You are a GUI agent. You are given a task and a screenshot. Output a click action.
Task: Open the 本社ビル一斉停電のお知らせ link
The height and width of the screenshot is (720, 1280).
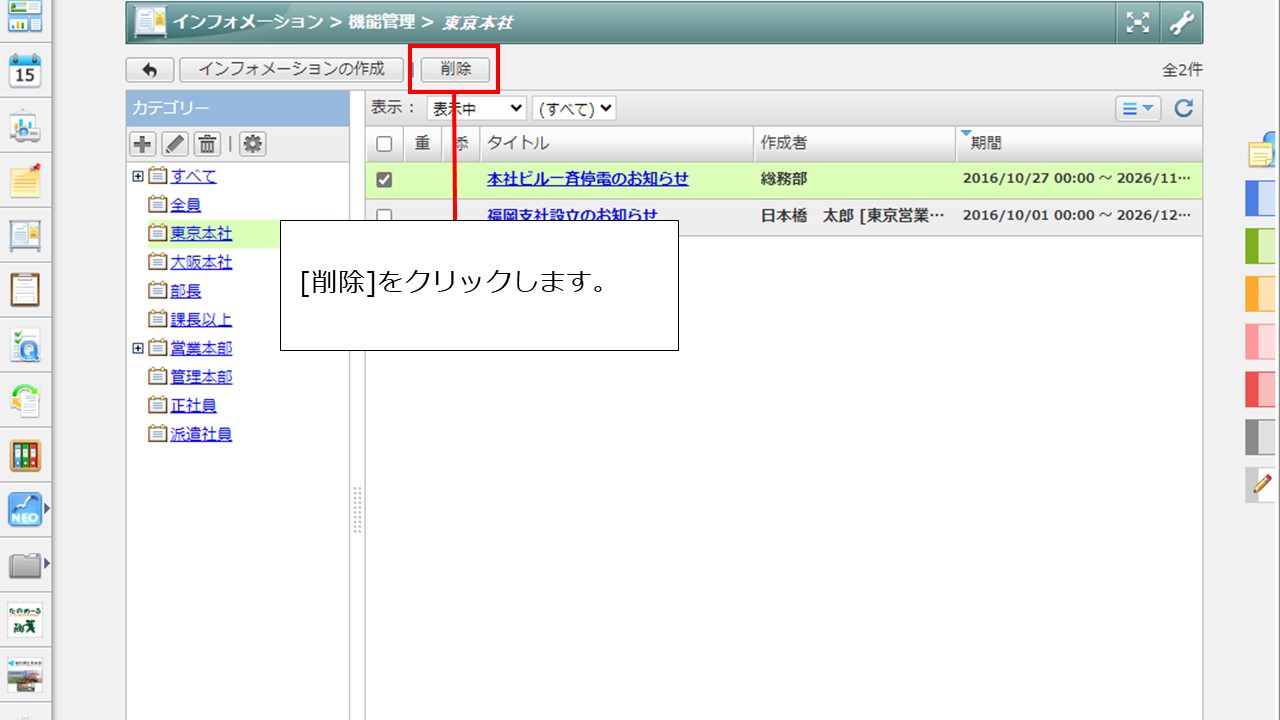[588, 179]
